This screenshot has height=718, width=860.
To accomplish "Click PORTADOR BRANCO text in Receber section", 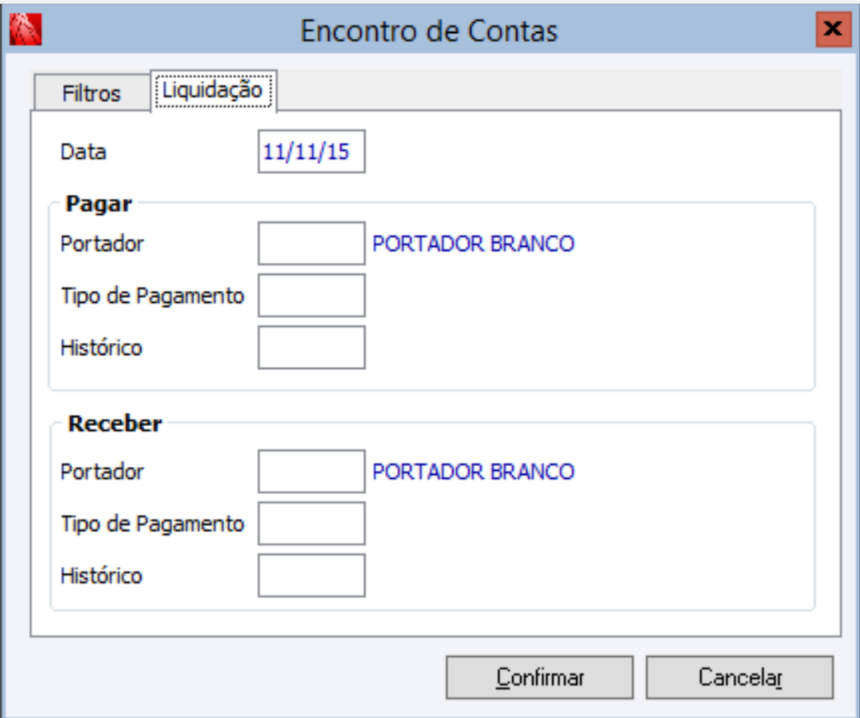I will click(x=473, y=472).
